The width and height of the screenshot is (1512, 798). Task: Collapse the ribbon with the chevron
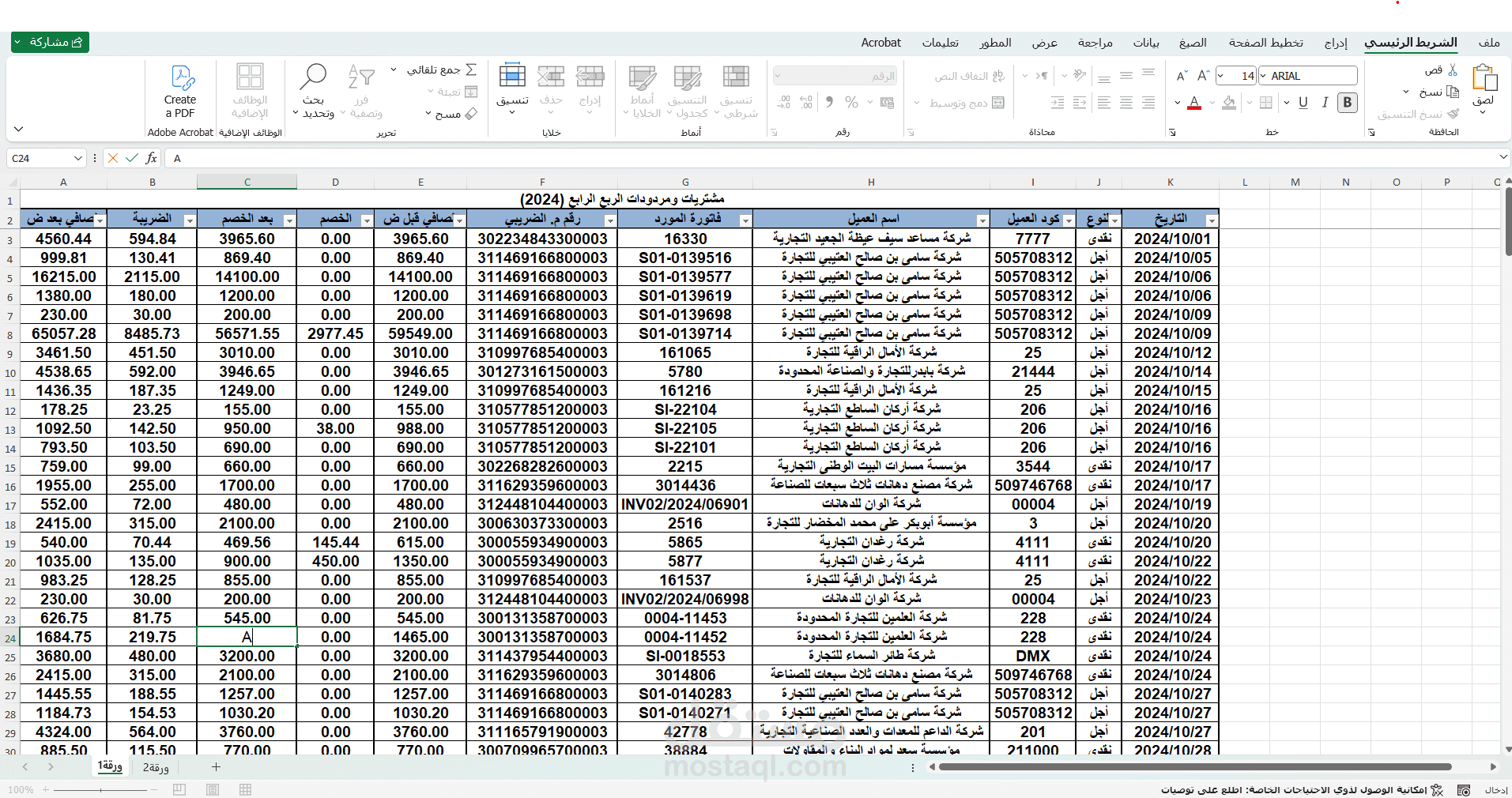coord(19,129)
